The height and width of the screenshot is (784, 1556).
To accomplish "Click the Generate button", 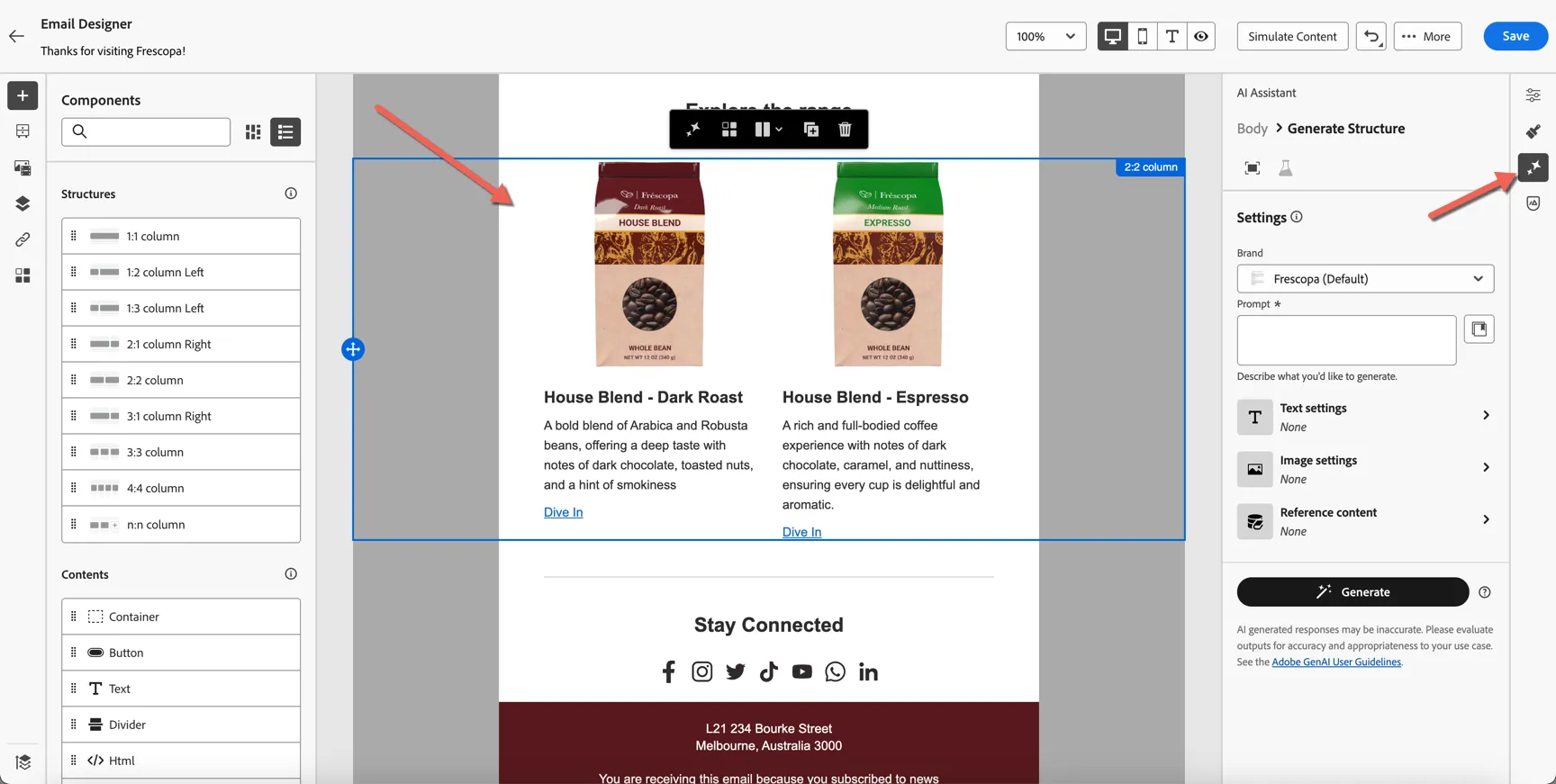I will click(x=1352, y=592).
